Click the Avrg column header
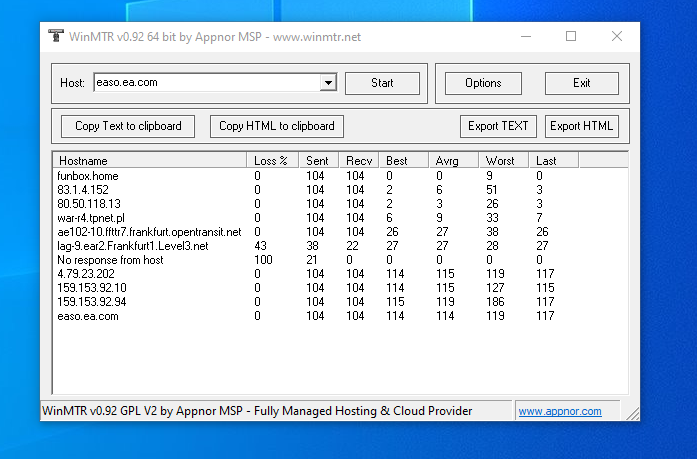 (x=453, y=160)
